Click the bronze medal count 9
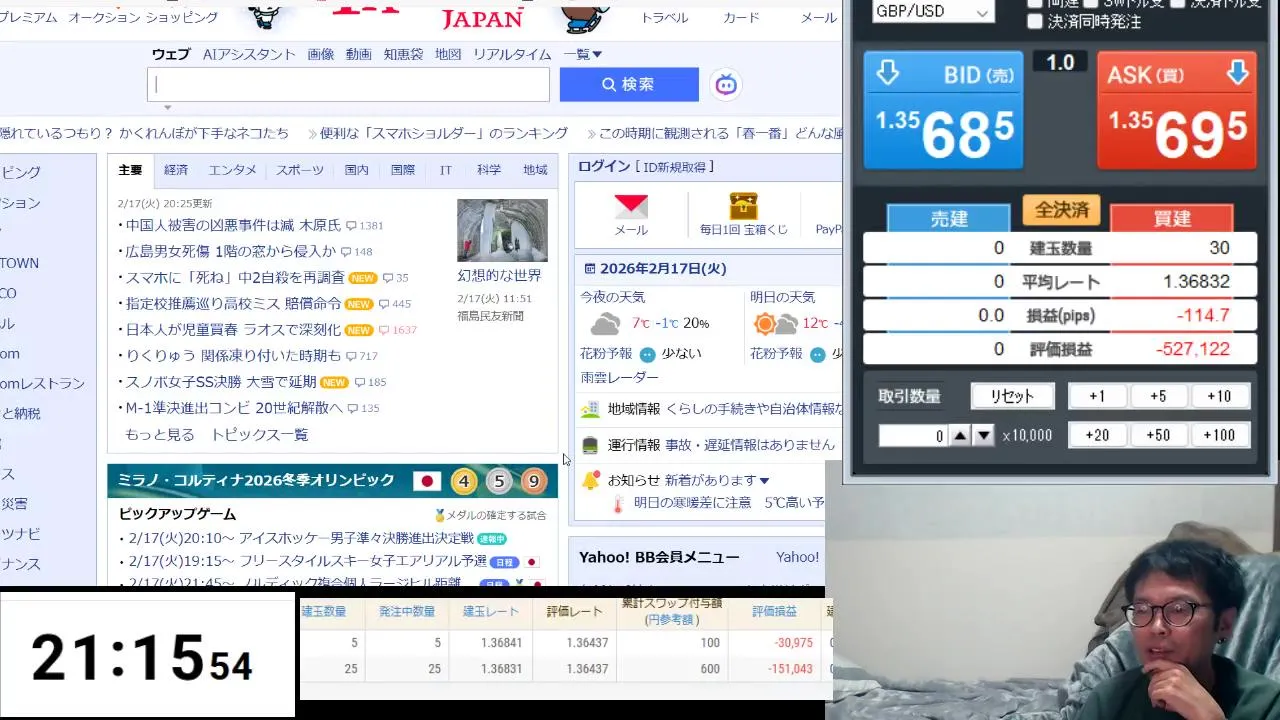The height and width of the screenshot is (720, 1280). pyautogui.click(x=534, y=481)
